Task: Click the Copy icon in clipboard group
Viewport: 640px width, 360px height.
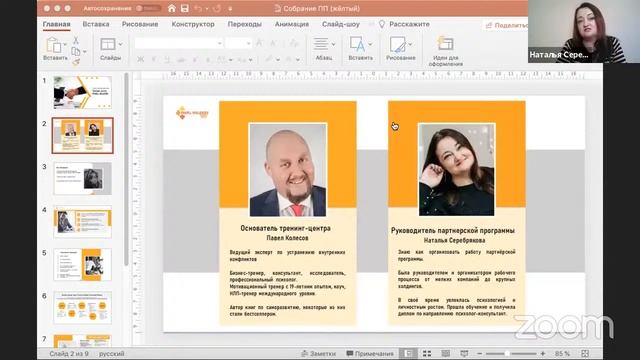Action: click(x=76, y=51)
